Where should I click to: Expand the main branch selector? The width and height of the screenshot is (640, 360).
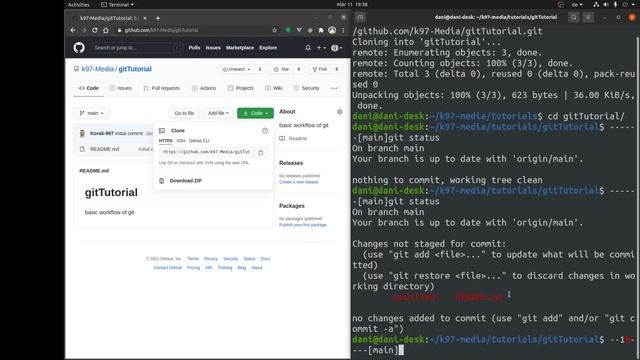[x=91, y=113]
